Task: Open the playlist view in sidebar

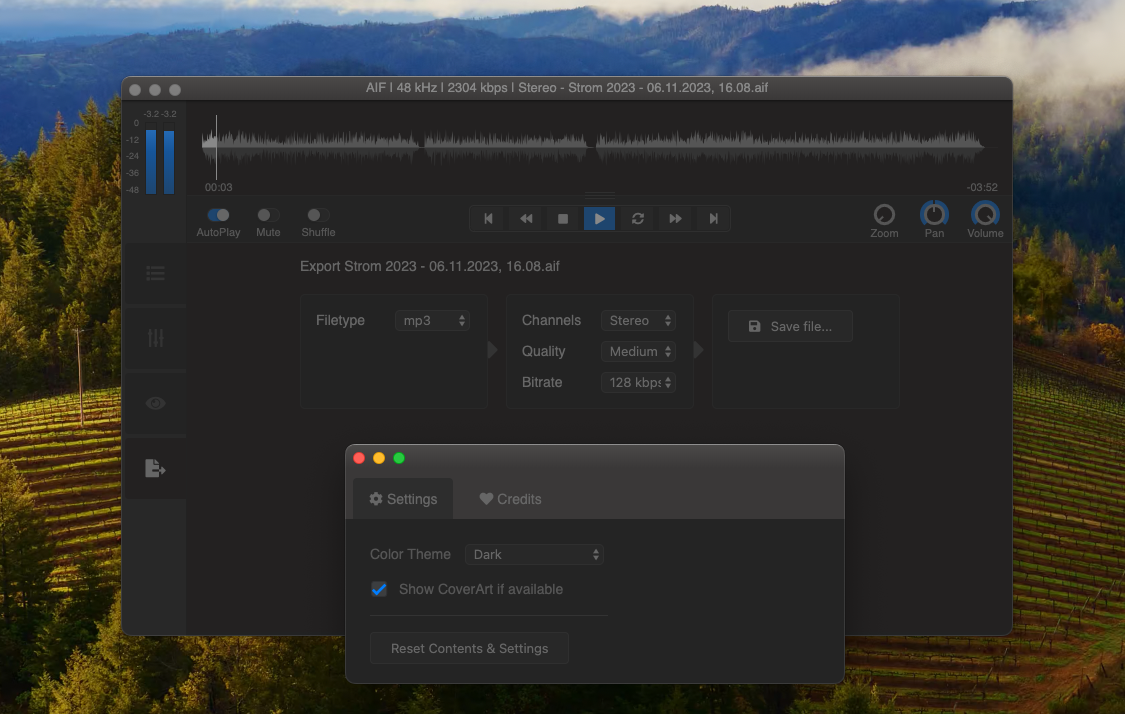Action: point(155,273)
